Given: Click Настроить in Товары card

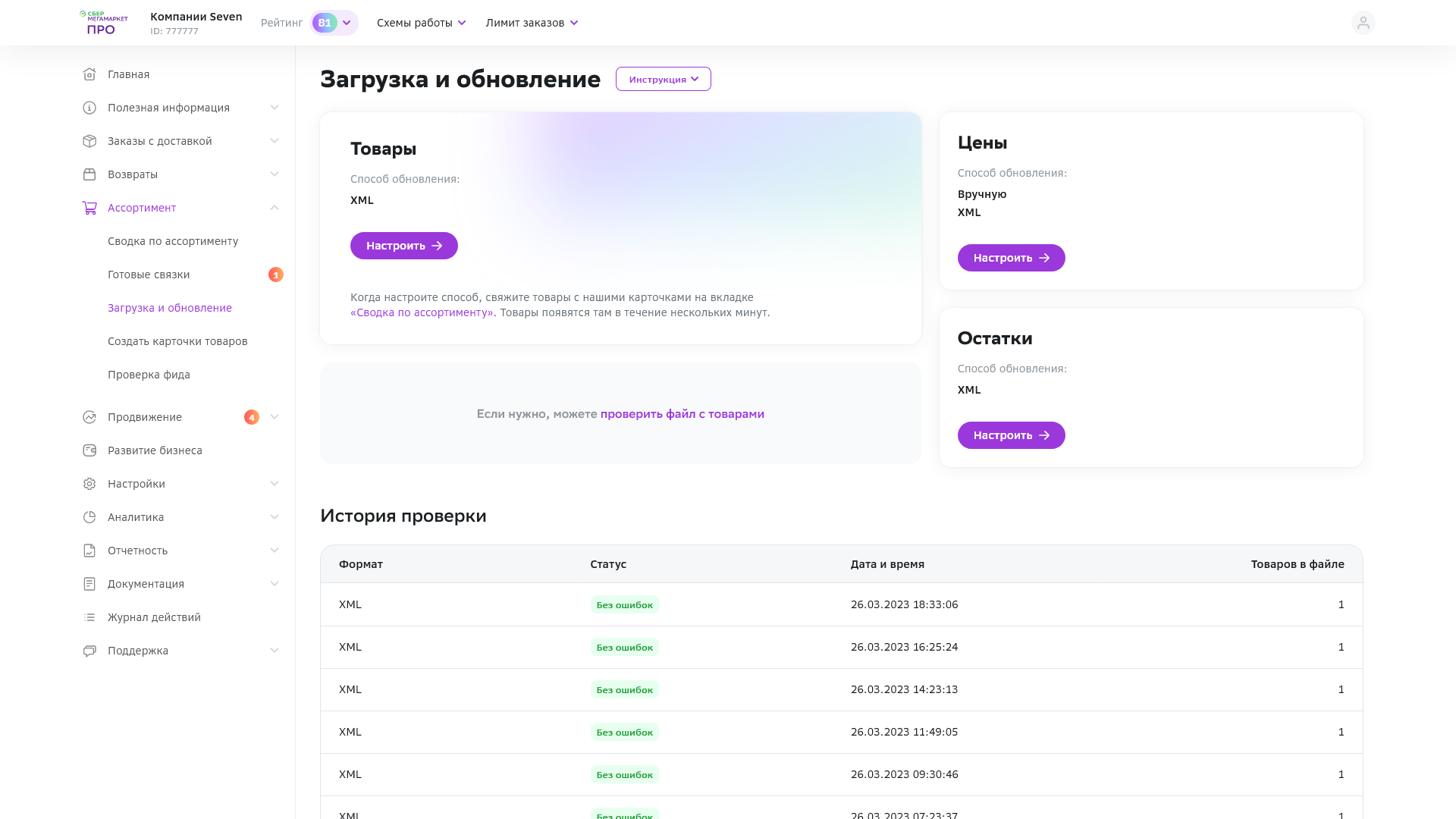Looking at the screenshot, I should coord(404,246).
